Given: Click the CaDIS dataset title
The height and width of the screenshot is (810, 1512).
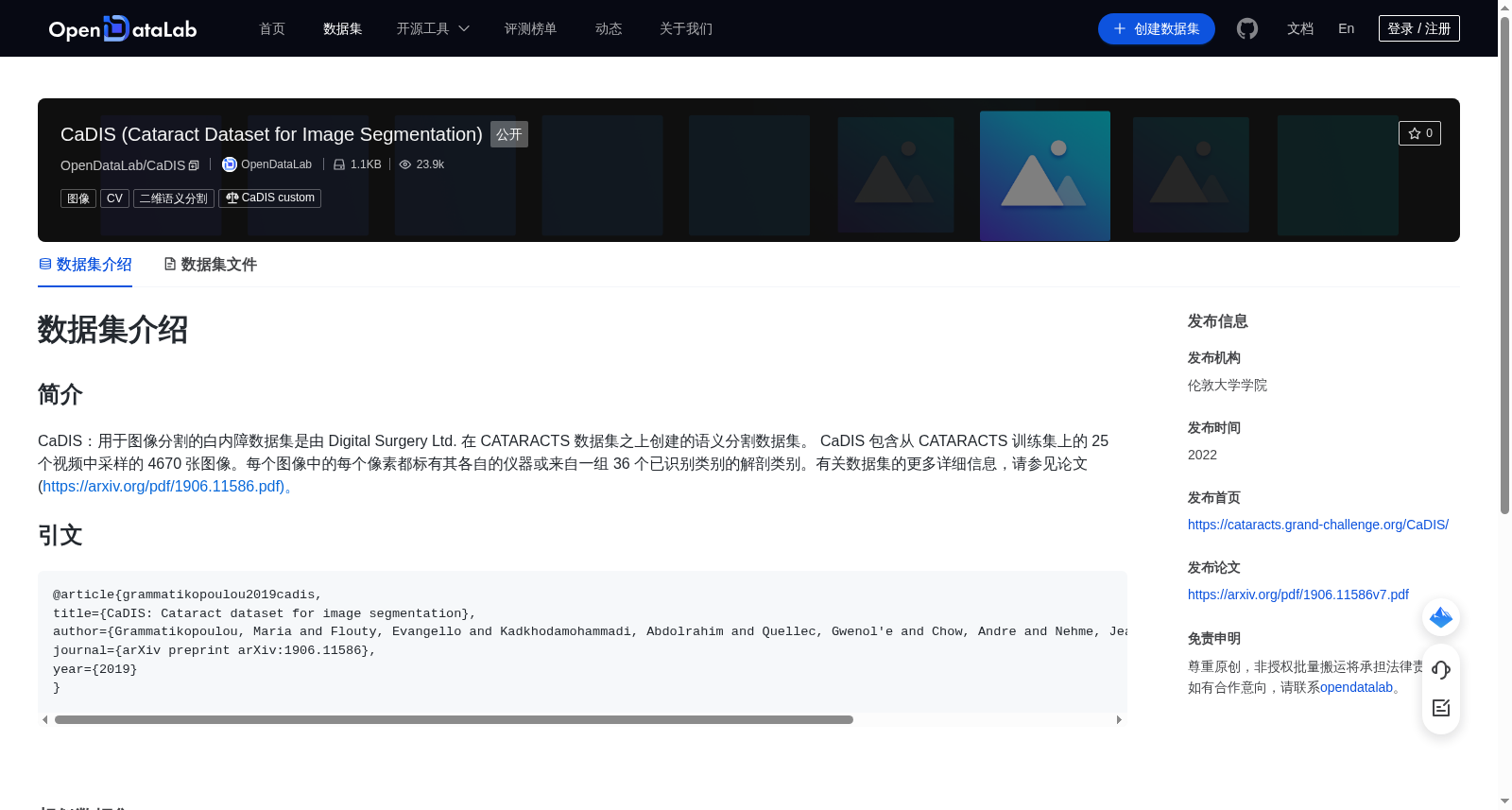Looking at the screenshot, I should [271, 134].
